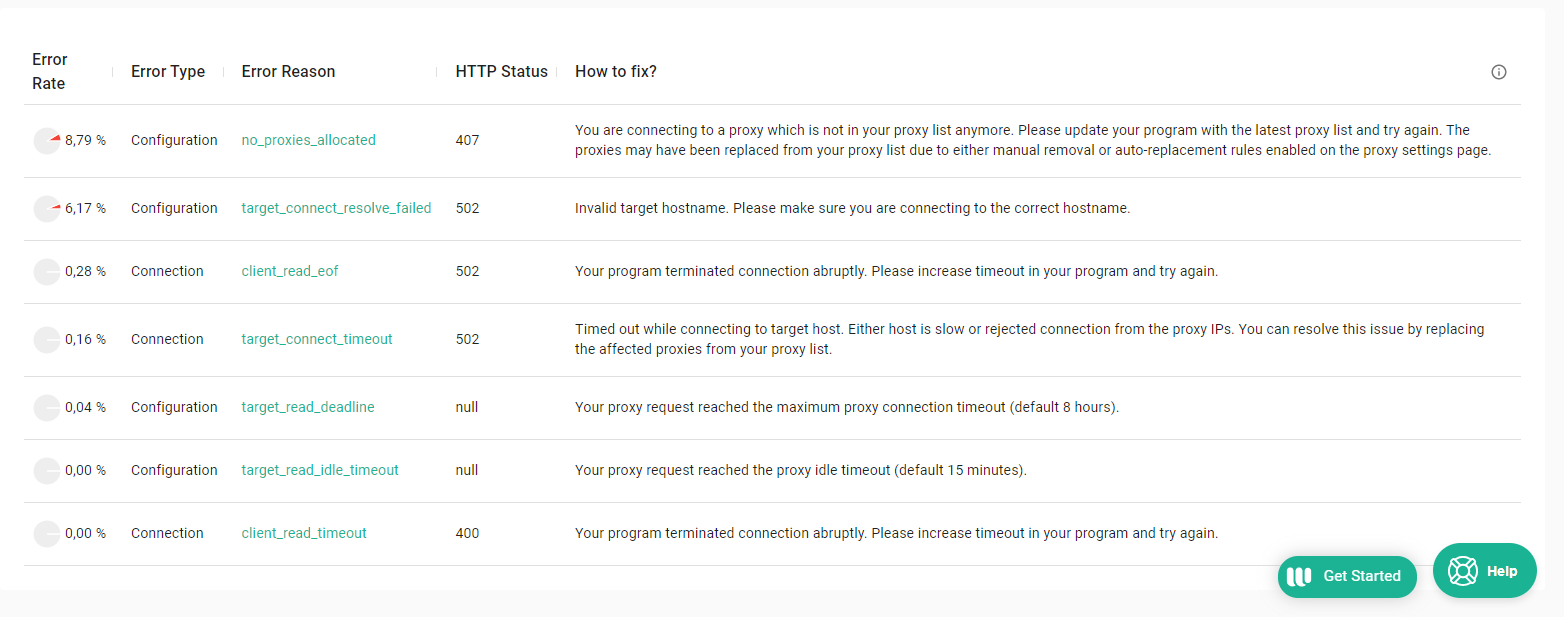Open the target_connect_resolve_failed link
1564x617 pixels.
point(336,209)
